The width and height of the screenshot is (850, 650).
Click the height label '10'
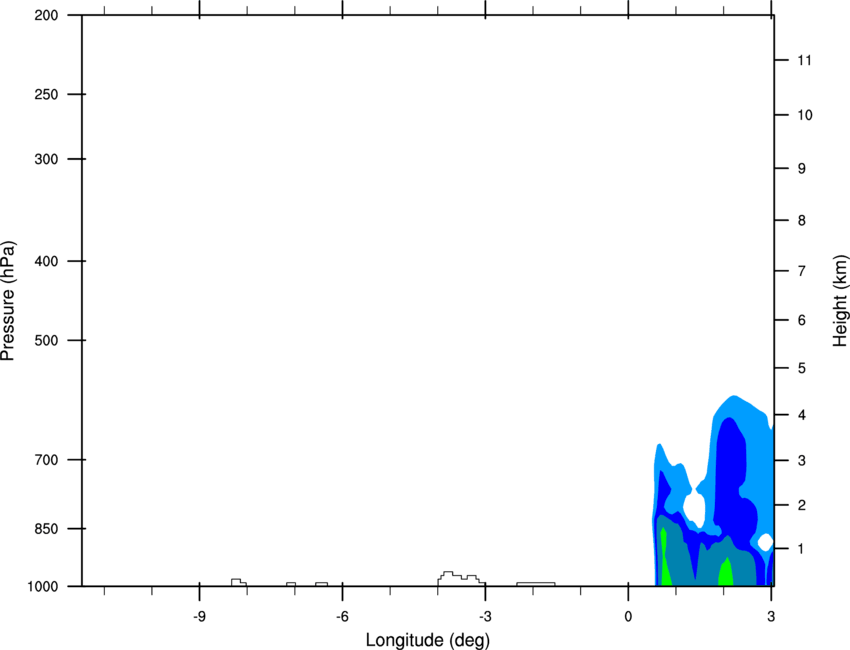click(x=805, y=115)
